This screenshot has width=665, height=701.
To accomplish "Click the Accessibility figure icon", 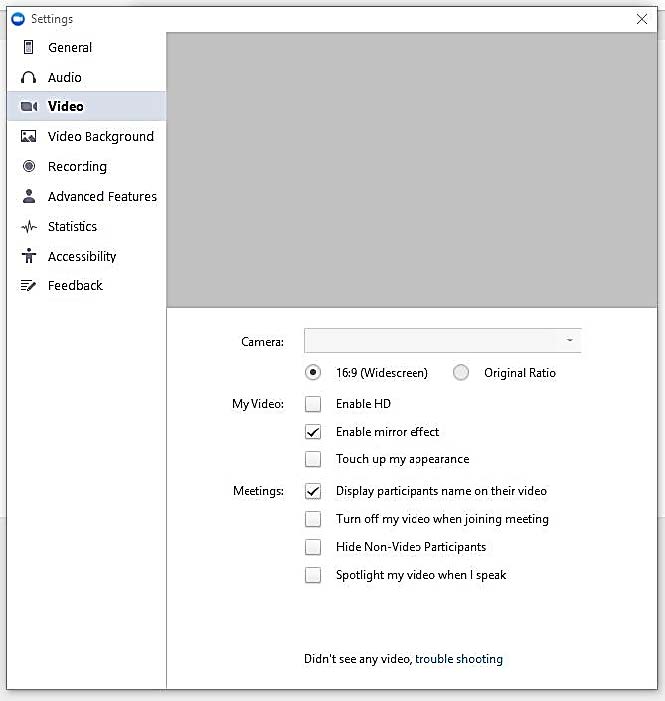I will pyautogui.click(x=28, y=256).
